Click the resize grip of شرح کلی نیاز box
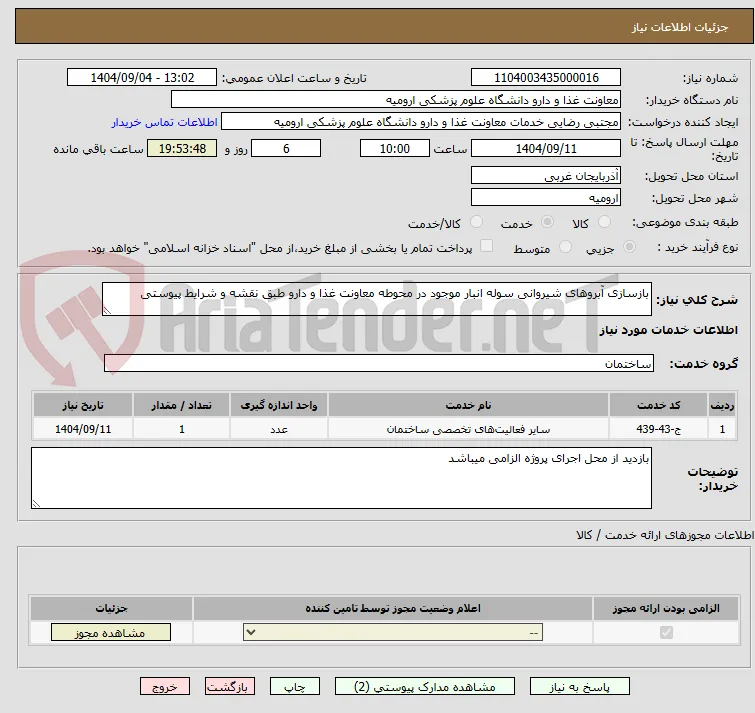The height and width of the screenshot is (713, 755). 107,311
